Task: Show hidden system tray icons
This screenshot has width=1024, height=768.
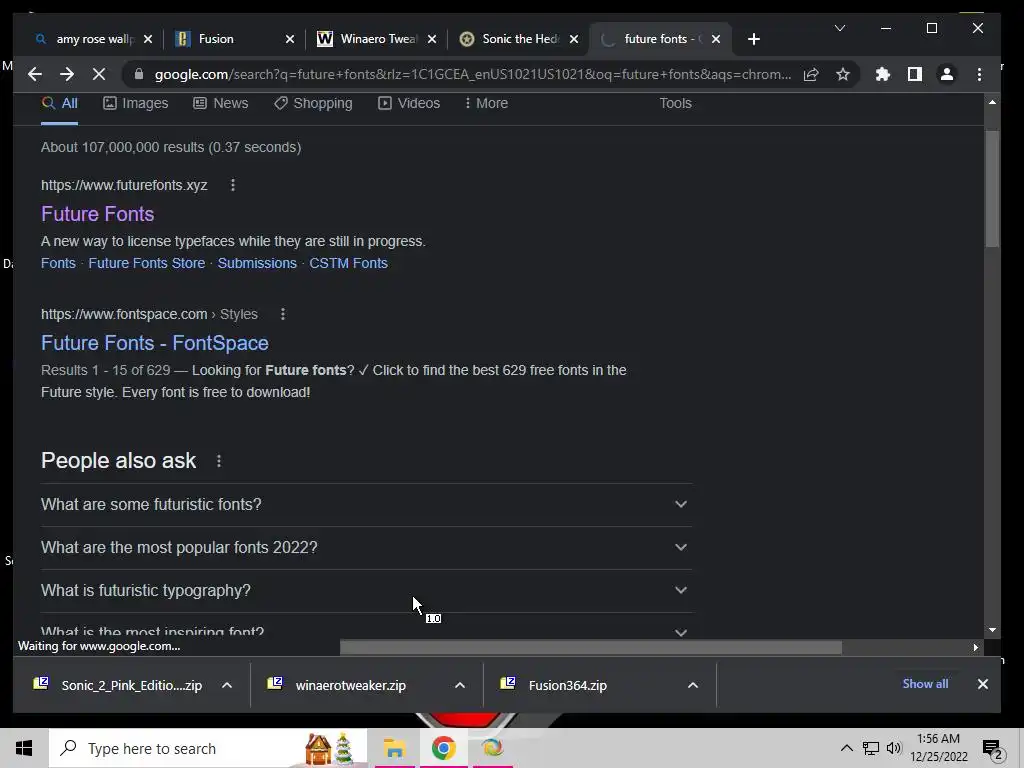Action: 846,748
